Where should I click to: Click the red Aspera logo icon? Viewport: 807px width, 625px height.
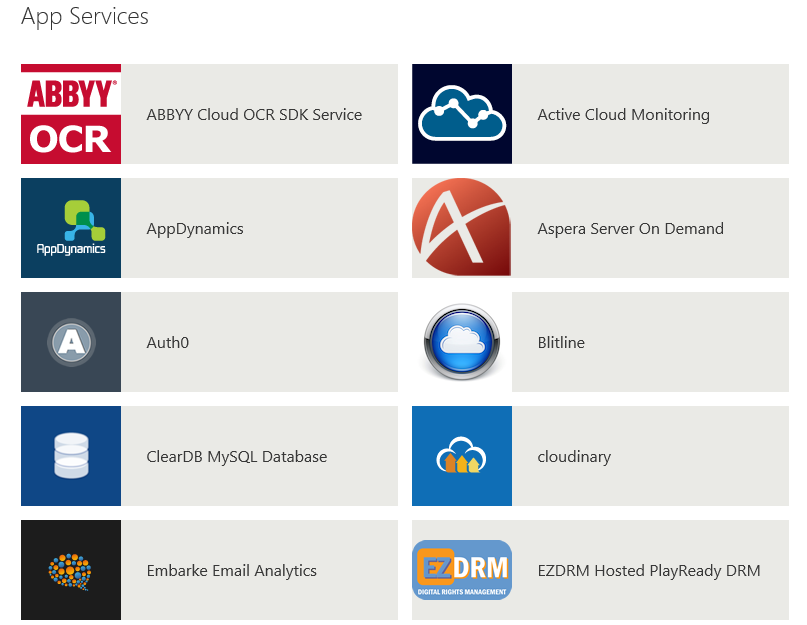coord(462,228)
